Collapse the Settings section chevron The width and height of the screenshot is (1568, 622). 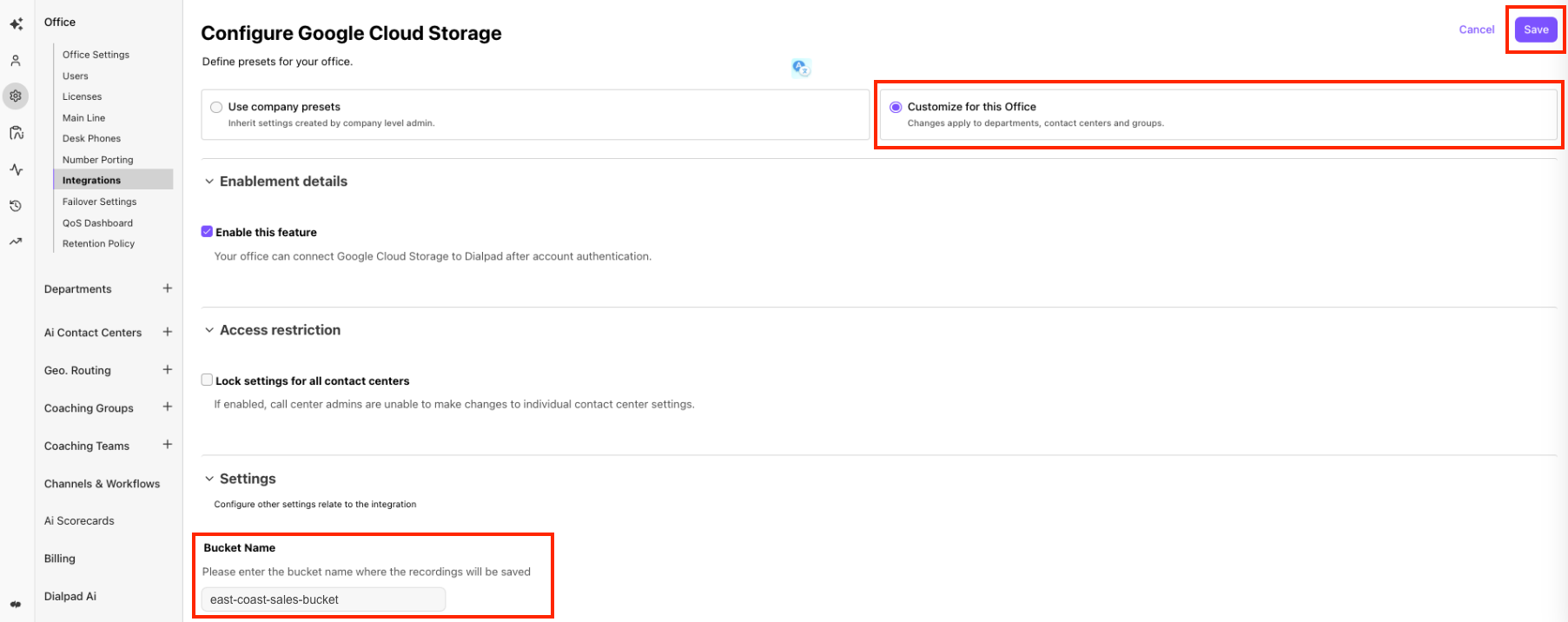click(209, 479)
